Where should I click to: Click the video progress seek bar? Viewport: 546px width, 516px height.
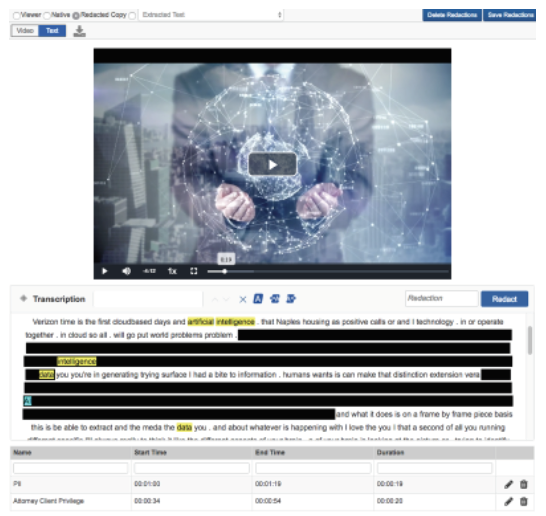(327, 271)
